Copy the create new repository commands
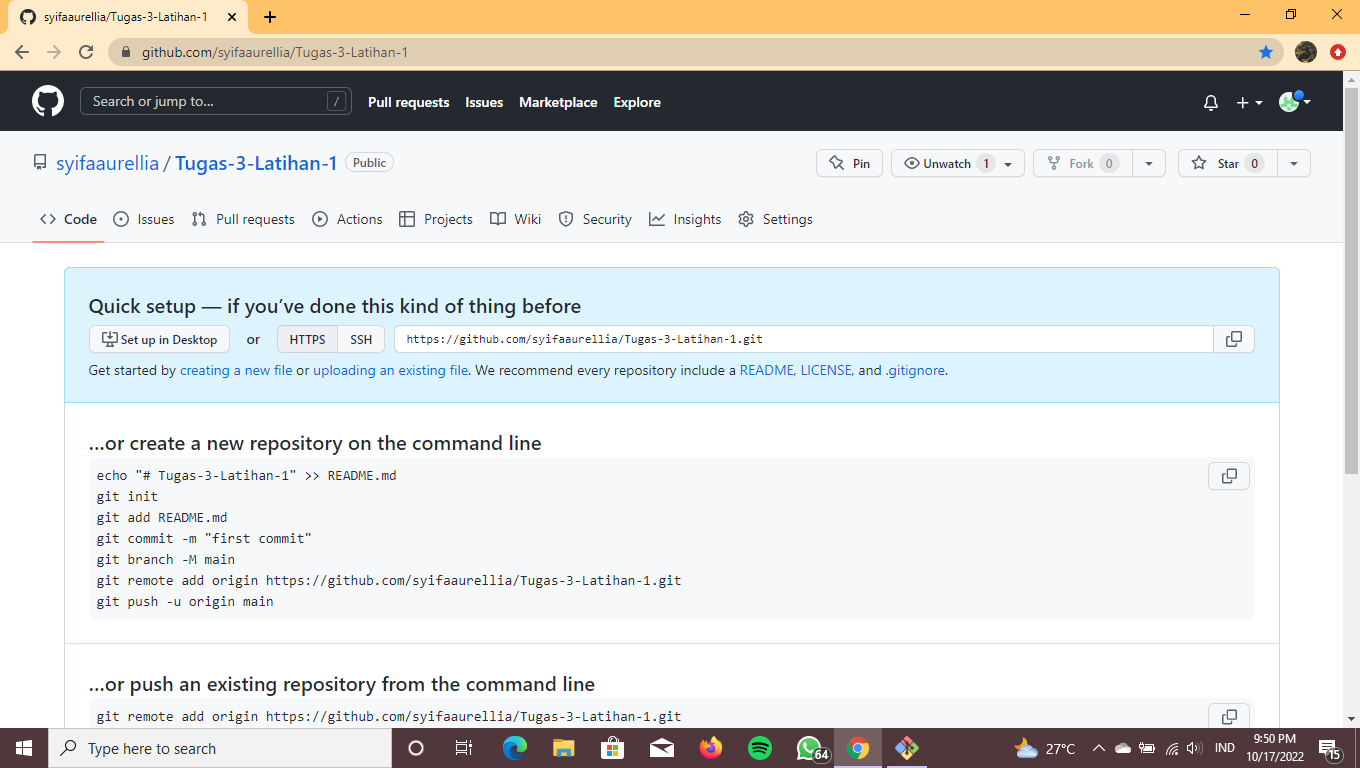 [1229, 476]
